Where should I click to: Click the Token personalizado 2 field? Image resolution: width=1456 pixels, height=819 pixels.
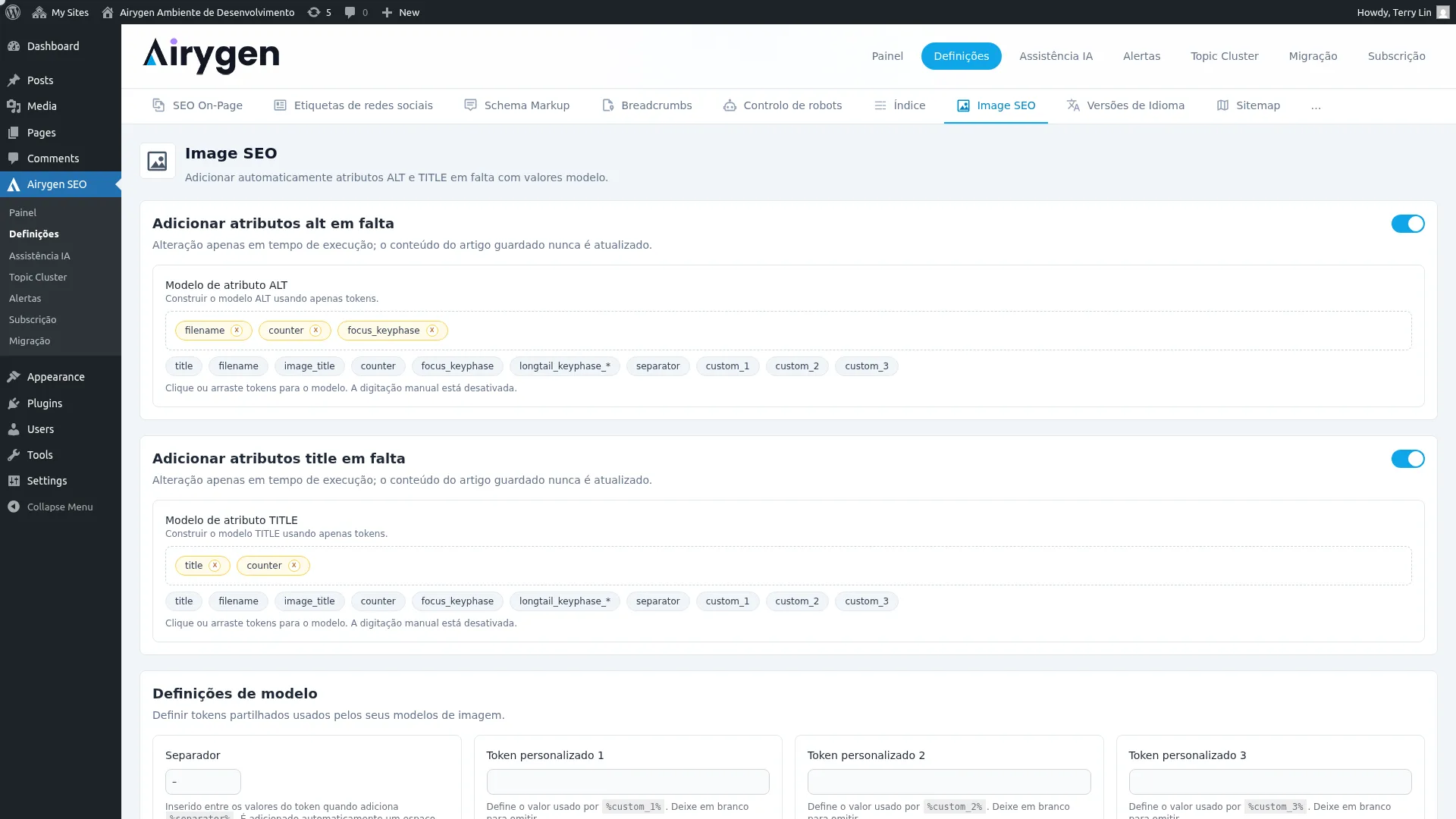[x=949, y=782]
